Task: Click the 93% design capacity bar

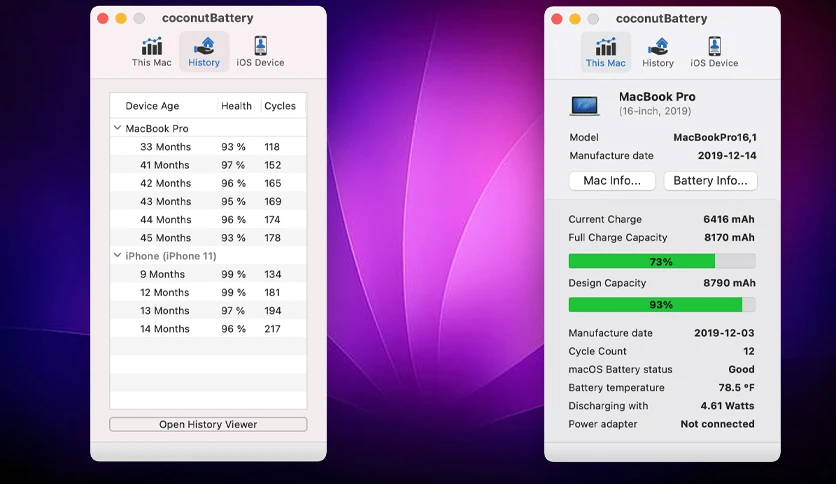Action: 662,304
